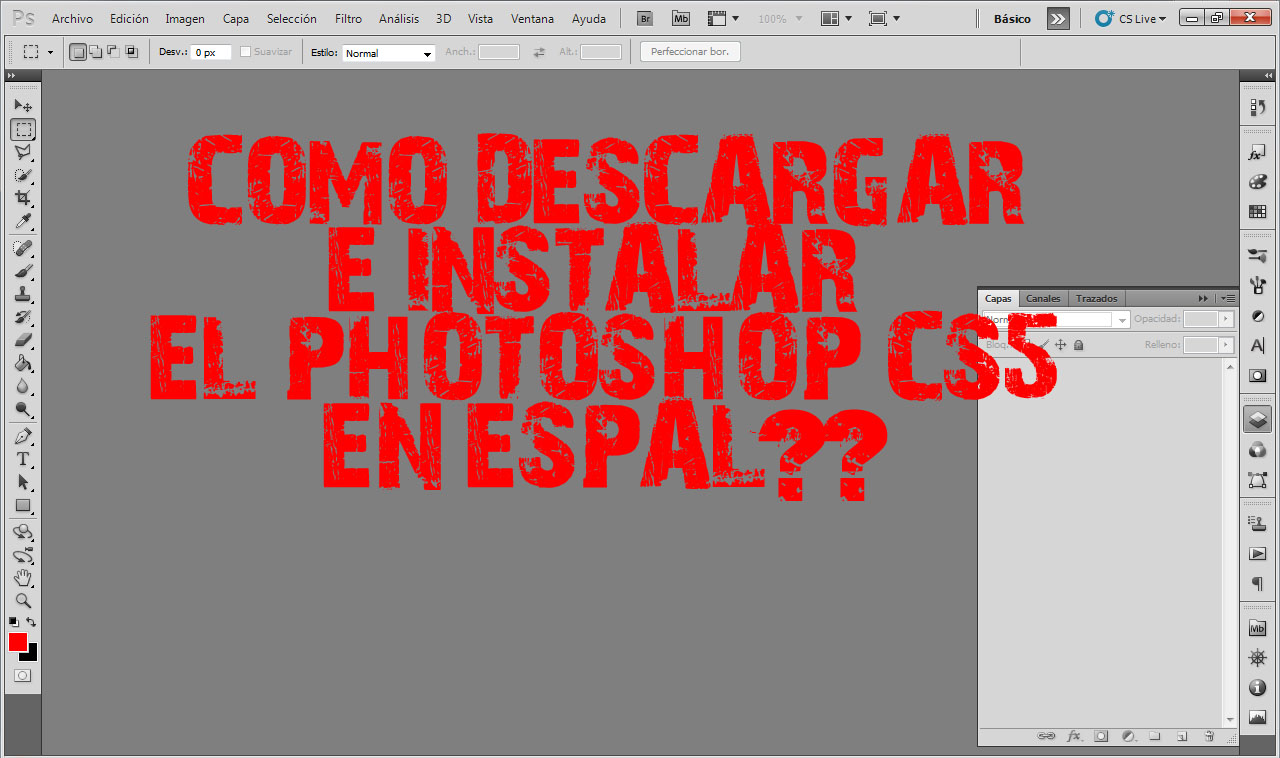Screen dimensions: 1280x758
Task: Open the Filtro menu
Action: [x=348, y=19]
